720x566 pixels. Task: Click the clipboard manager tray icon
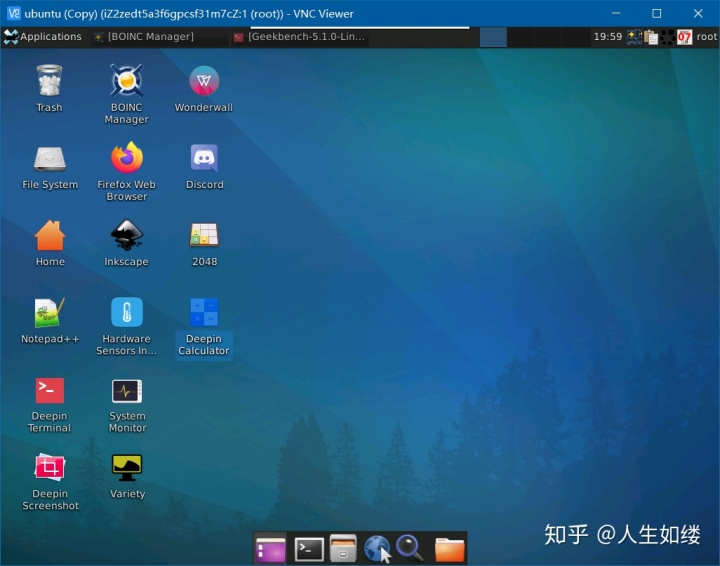pos(651,37)
